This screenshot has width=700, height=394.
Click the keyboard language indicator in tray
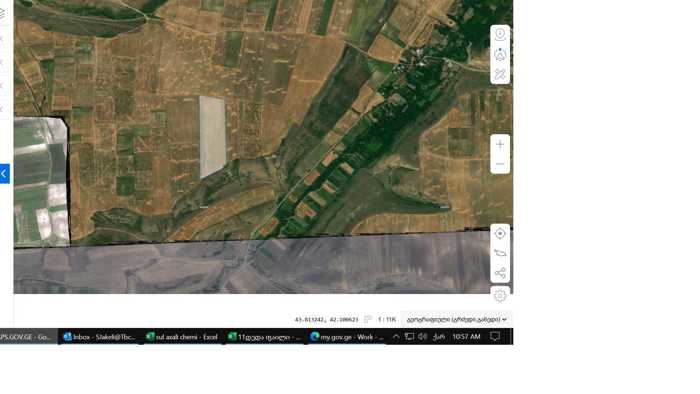[438, 337]
